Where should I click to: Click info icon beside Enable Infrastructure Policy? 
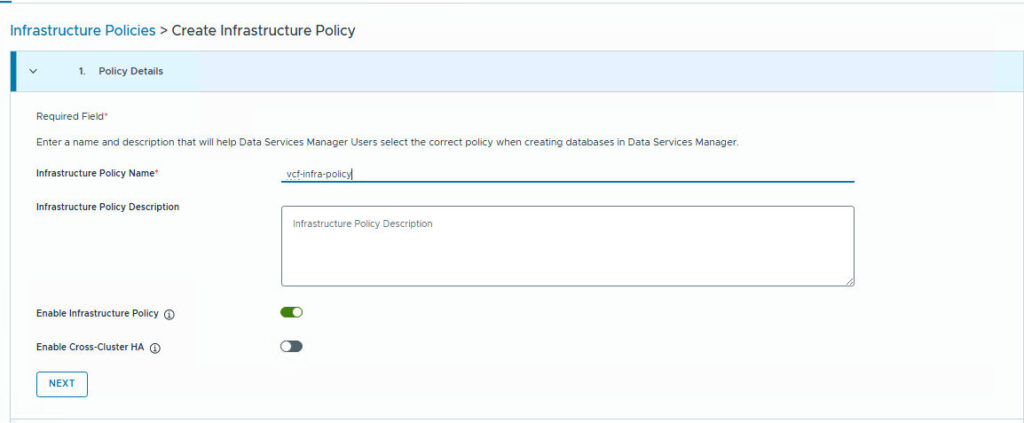tap(169, 314)
